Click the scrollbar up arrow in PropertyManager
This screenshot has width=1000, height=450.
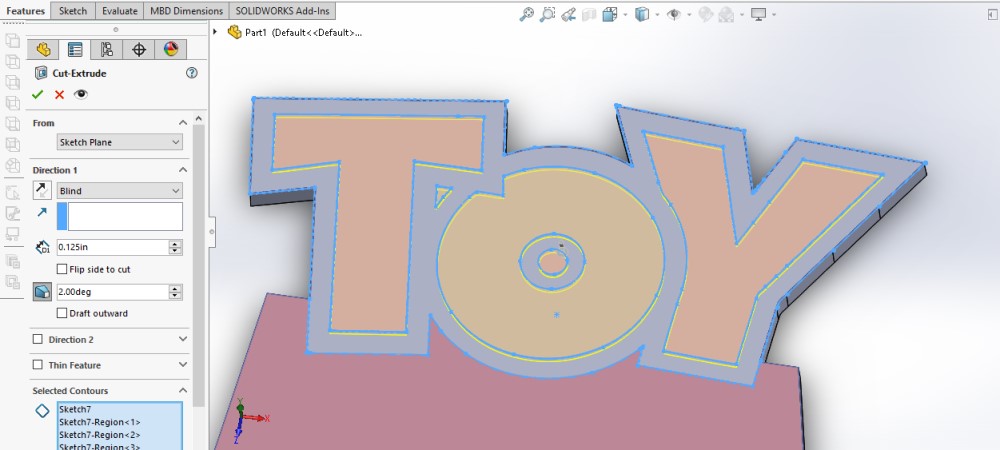[198, 119]
